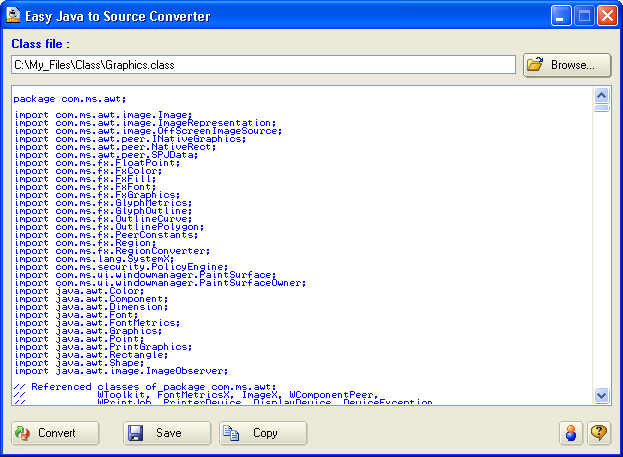Click 'import com.ms.fx.PeerConstants;' line
Screen dimensions: 623x457
click(x=106, y=235)
